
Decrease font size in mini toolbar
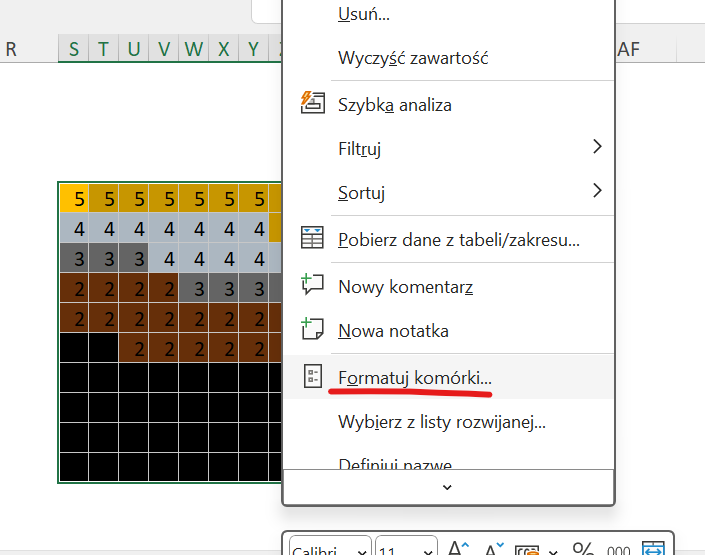[493, 548]
